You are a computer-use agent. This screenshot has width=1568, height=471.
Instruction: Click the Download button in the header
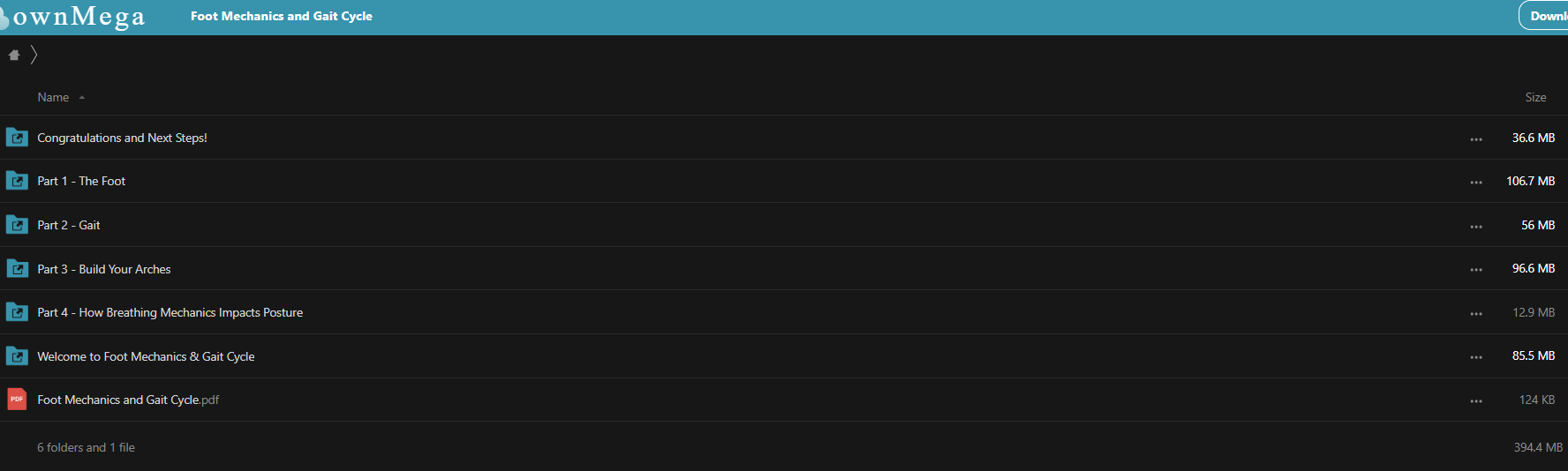point(1543,16)
